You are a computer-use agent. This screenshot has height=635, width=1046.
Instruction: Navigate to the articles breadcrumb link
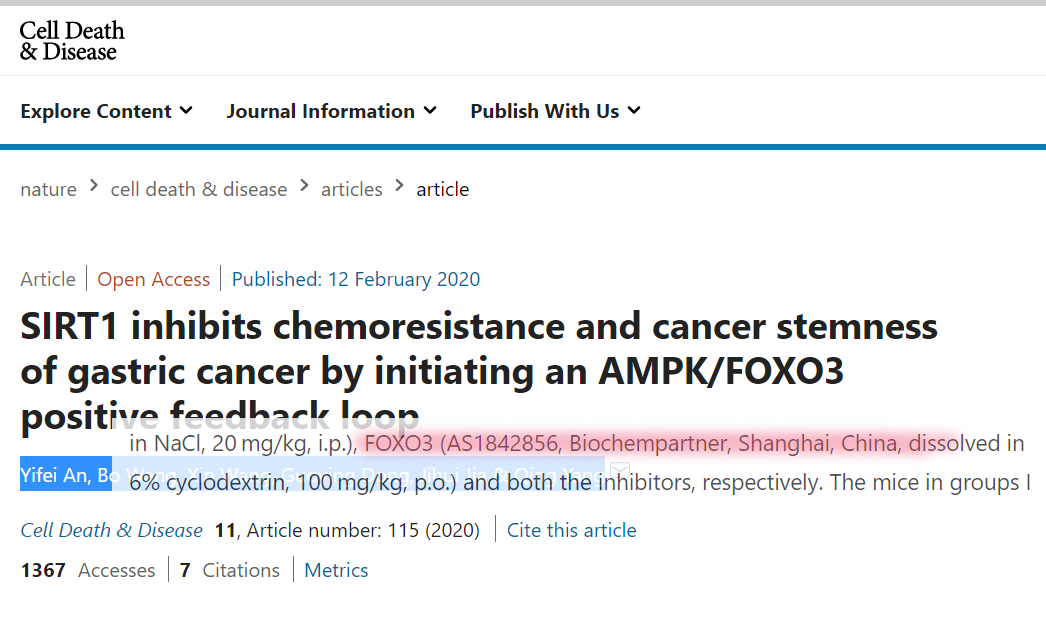[352, 189]
